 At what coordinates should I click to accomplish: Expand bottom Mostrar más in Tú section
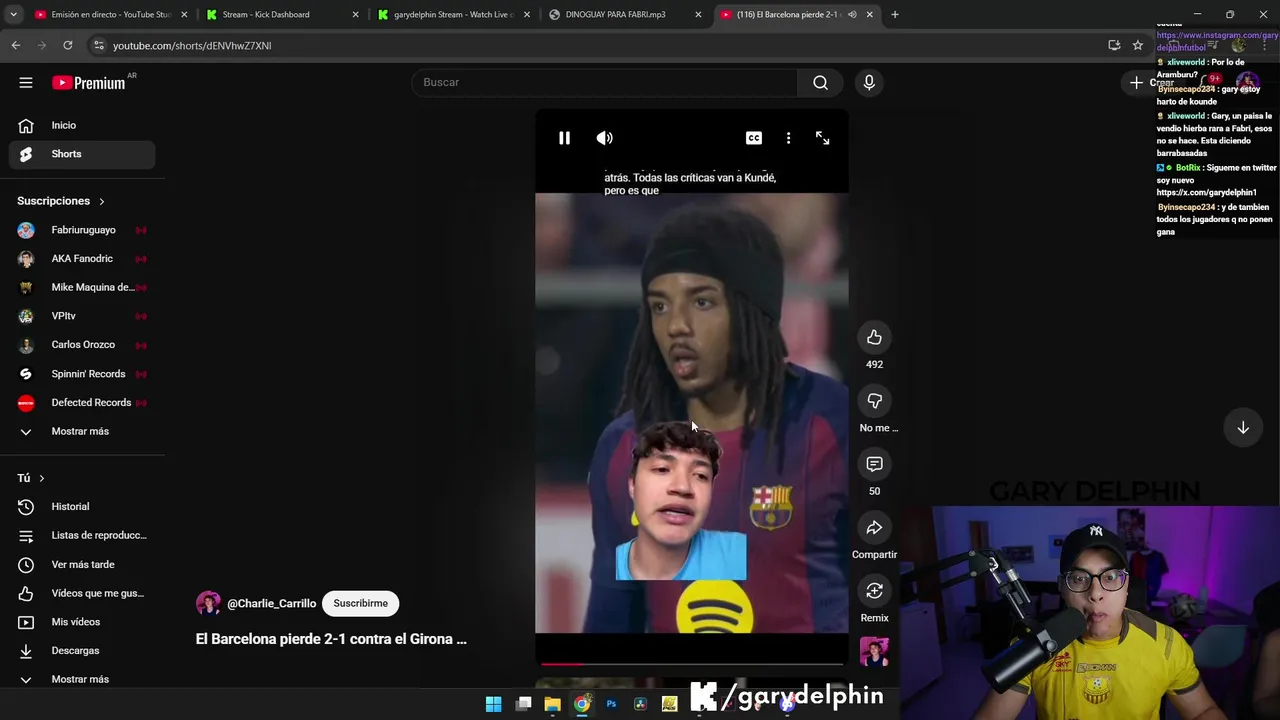pyautogui.click(x=83, y=679)
